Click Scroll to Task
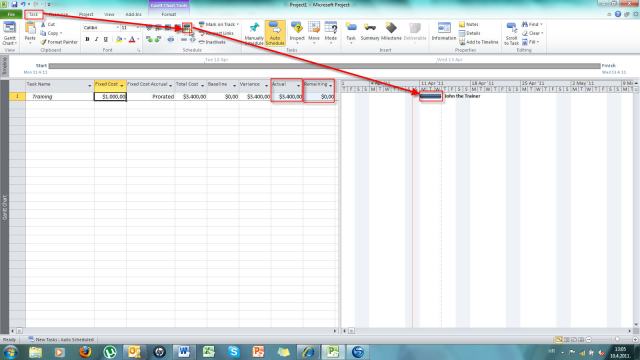Viewport: 640px width, 360px height. point(511,33)
